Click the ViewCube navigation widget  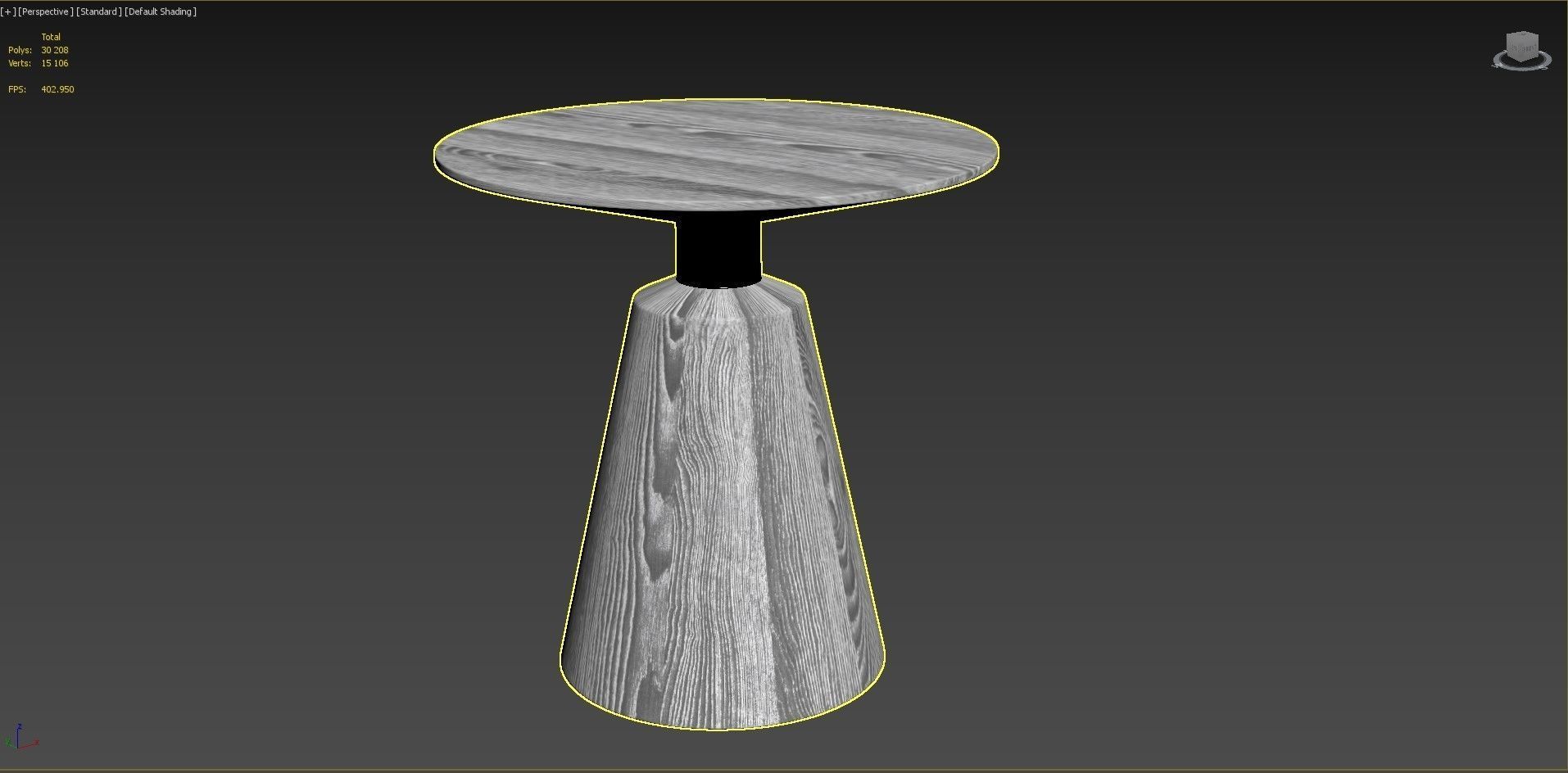click(1522, 50)
